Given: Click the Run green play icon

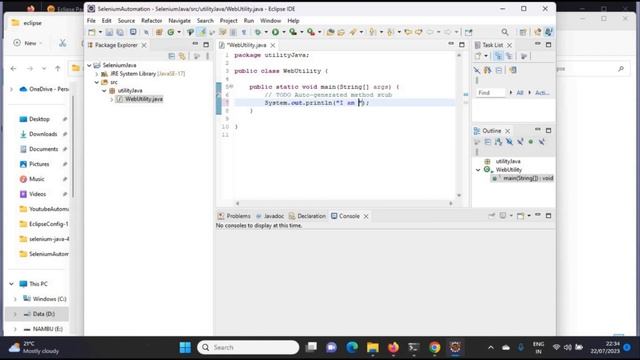Looking at the screenshot, I should pos(276,32).
